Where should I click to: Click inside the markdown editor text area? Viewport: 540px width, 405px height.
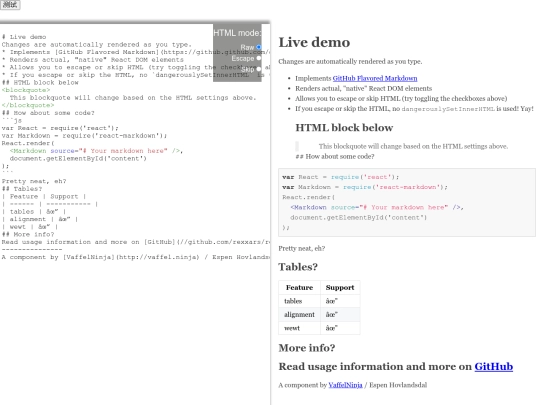click(135, 214)
